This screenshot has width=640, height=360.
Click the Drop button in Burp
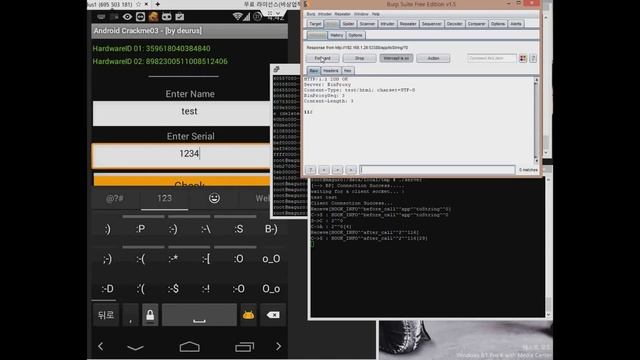coord(359,58)
